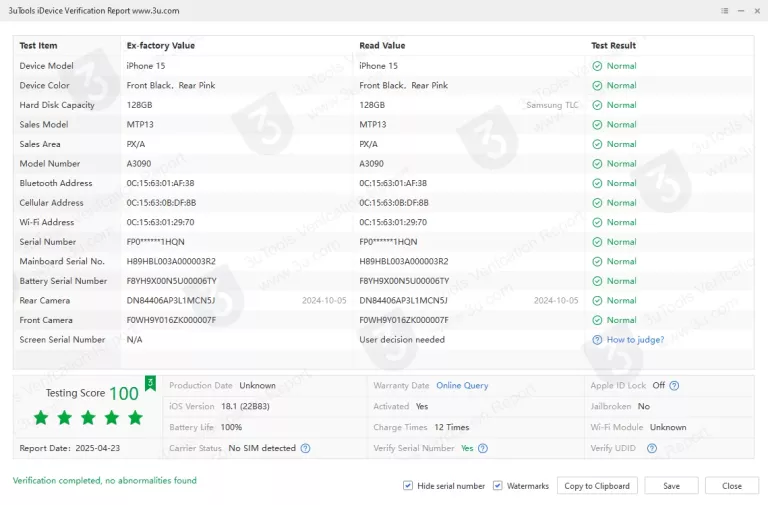Click the Verify UDID help icon
The width and height of the screenshot is (768, 505).
point(651,448)
